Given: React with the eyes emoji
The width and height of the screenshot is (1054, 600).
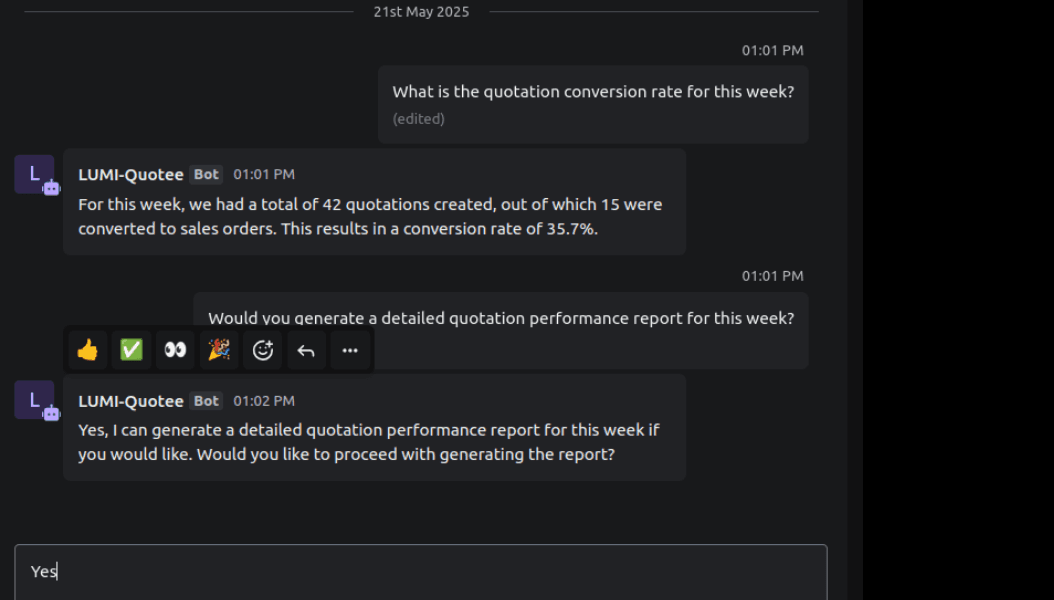Looking at the screenshot, I should [175, 350].
